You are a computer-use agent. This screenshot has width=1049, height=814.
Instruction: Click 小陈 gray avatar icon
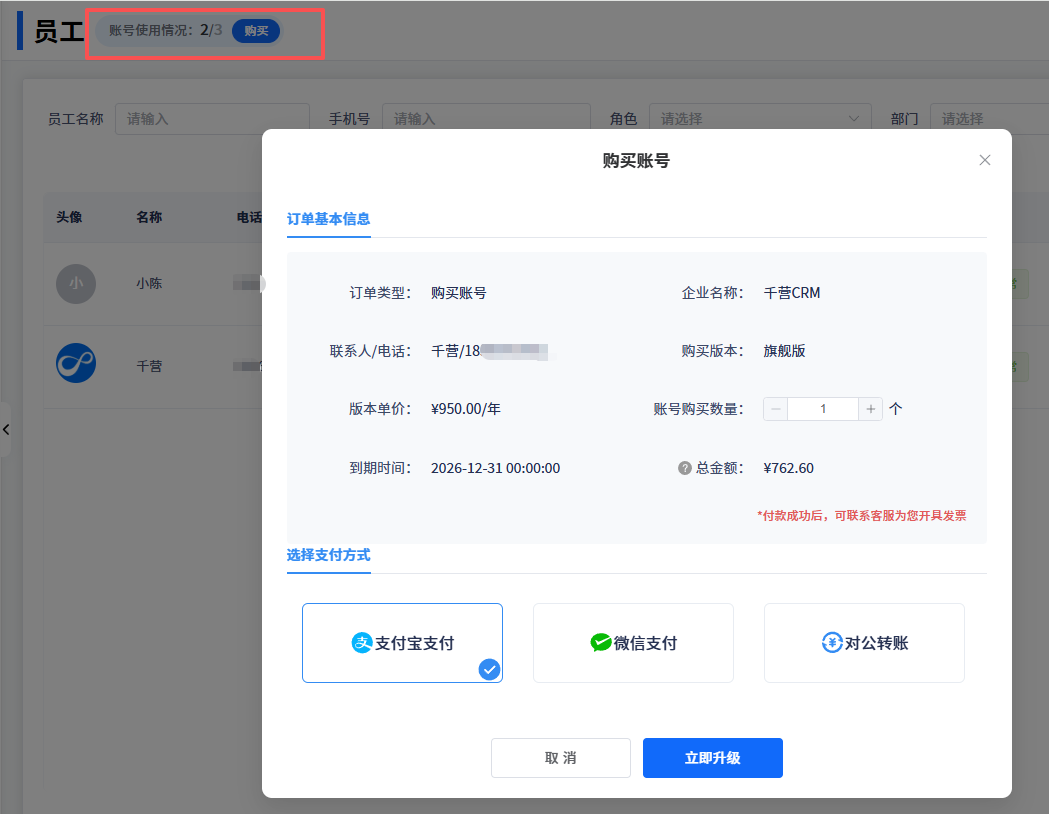(x=76, y=284)
